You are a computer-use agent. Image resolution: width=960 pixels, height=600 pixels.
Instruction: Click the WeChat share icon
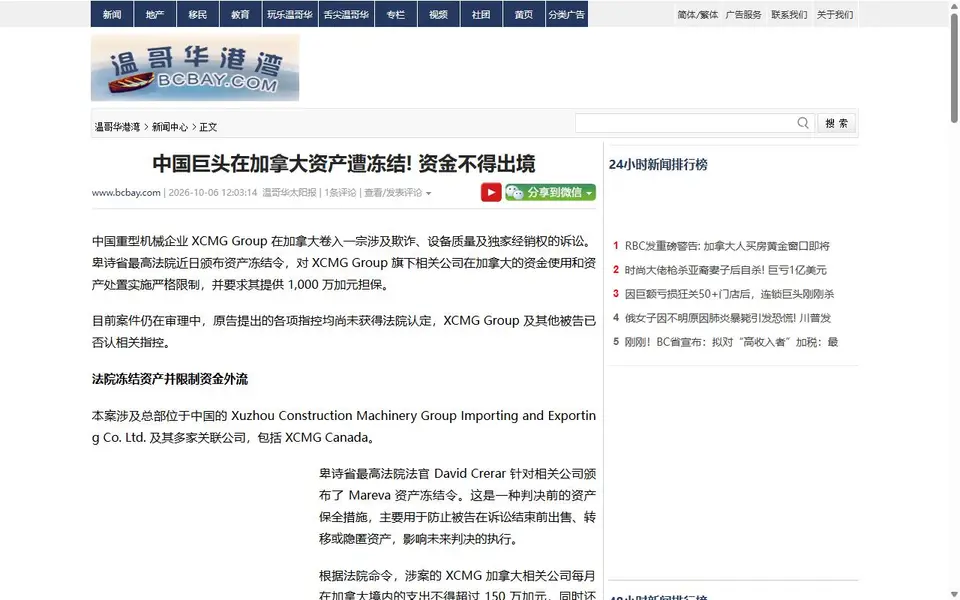point(514,192)
